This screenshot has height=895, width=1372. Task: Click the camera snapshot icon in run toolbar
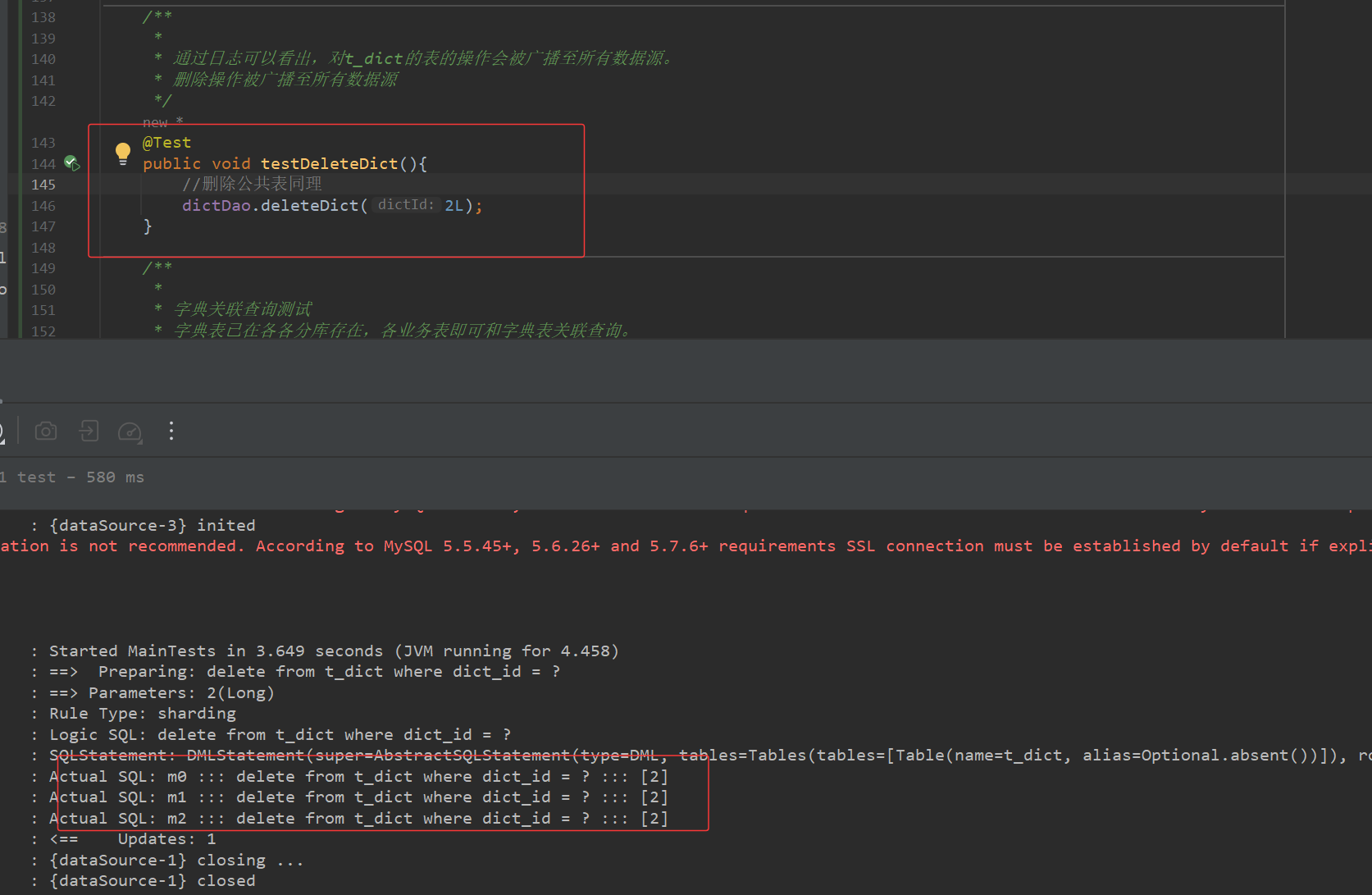click(x=46, y=431)
